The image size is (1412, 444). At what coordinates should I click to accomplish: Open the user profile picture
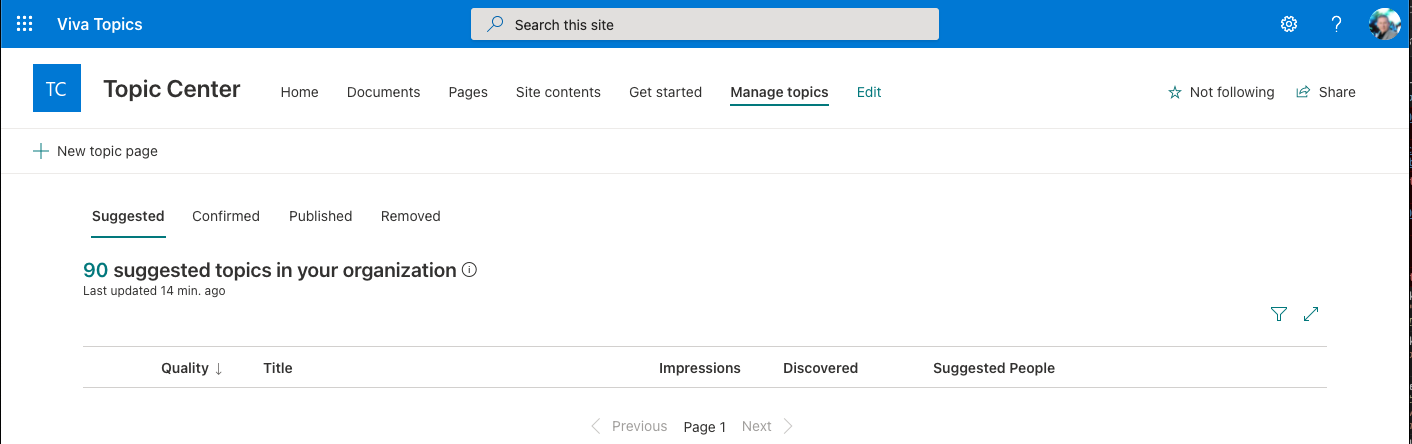coord(1384,24)
